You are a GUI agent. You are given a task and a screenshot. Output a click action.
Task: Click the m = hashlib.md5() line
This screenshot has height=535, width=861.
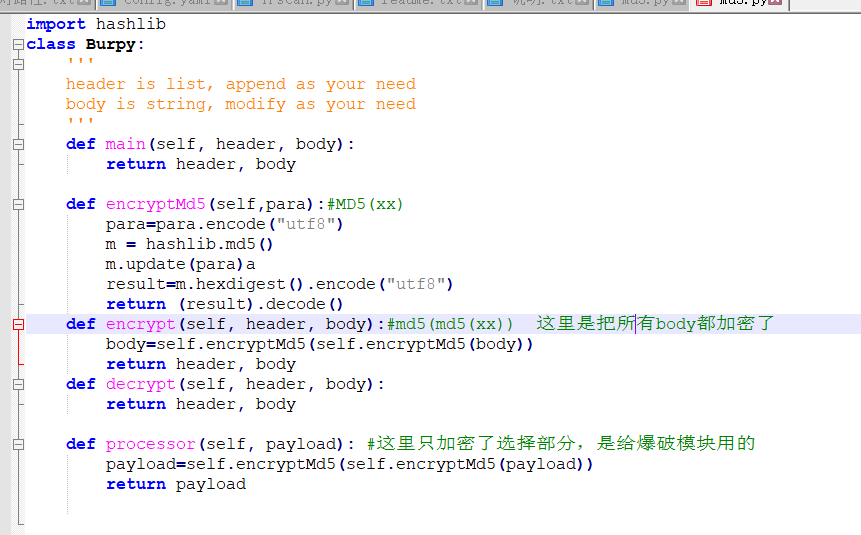[x=189, y=244]
